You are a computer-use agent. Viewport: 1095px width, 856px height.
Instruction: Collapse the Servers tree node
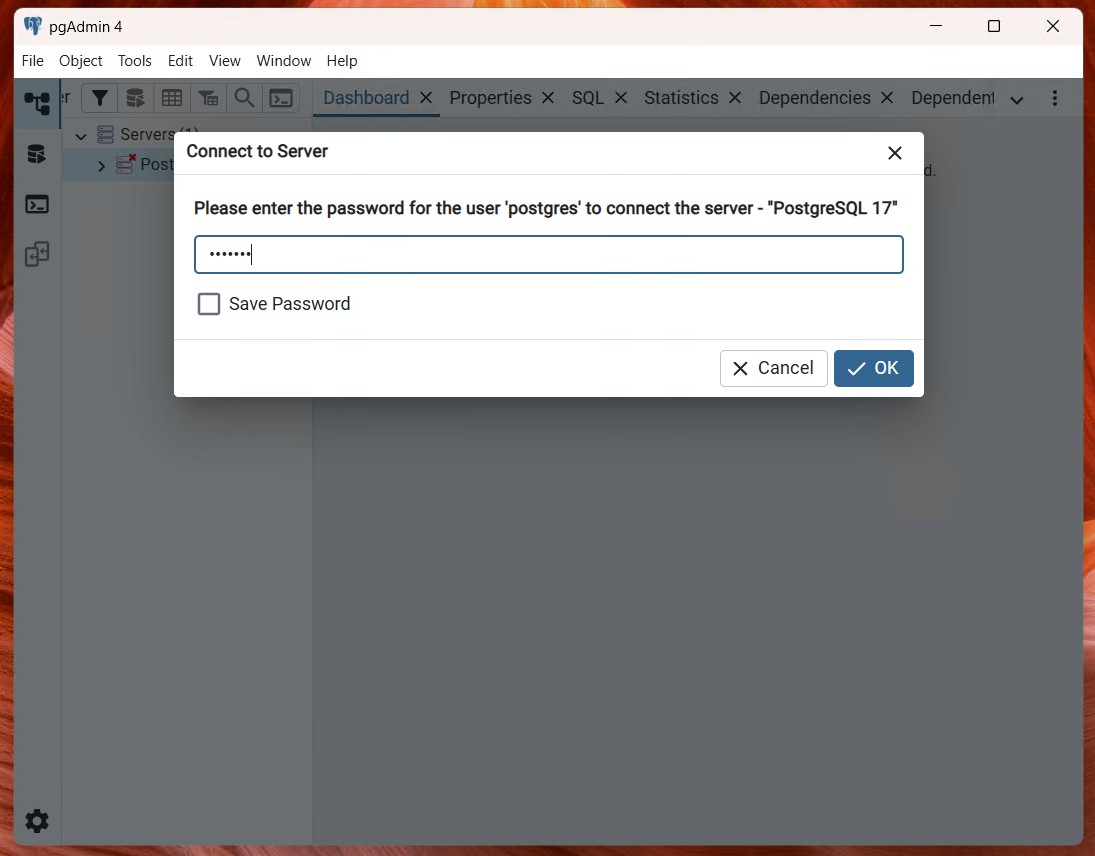[x=81, y=135]
